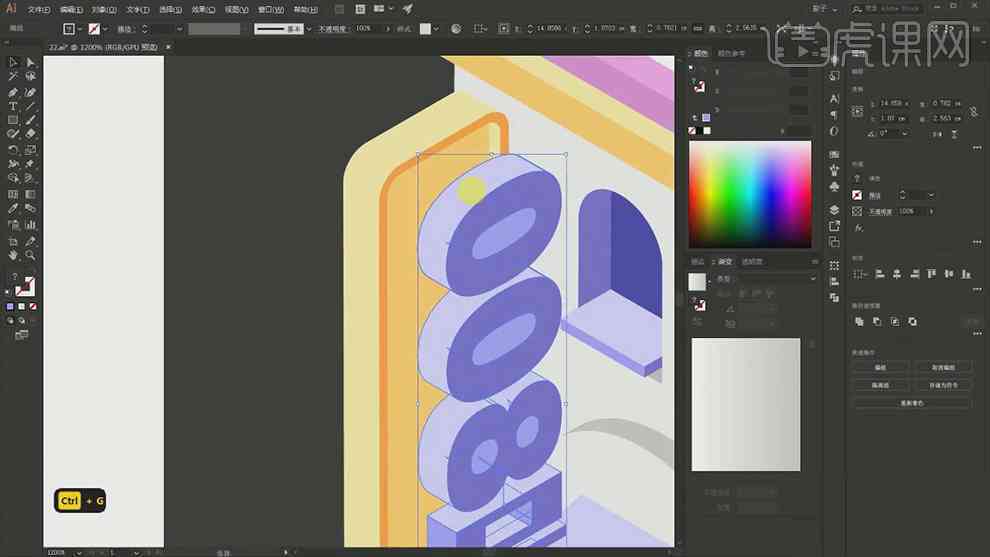Viewport: 990px width, 557px height.
Task: Open the 编辑 (Edit) menu
Action: (71, 9)
